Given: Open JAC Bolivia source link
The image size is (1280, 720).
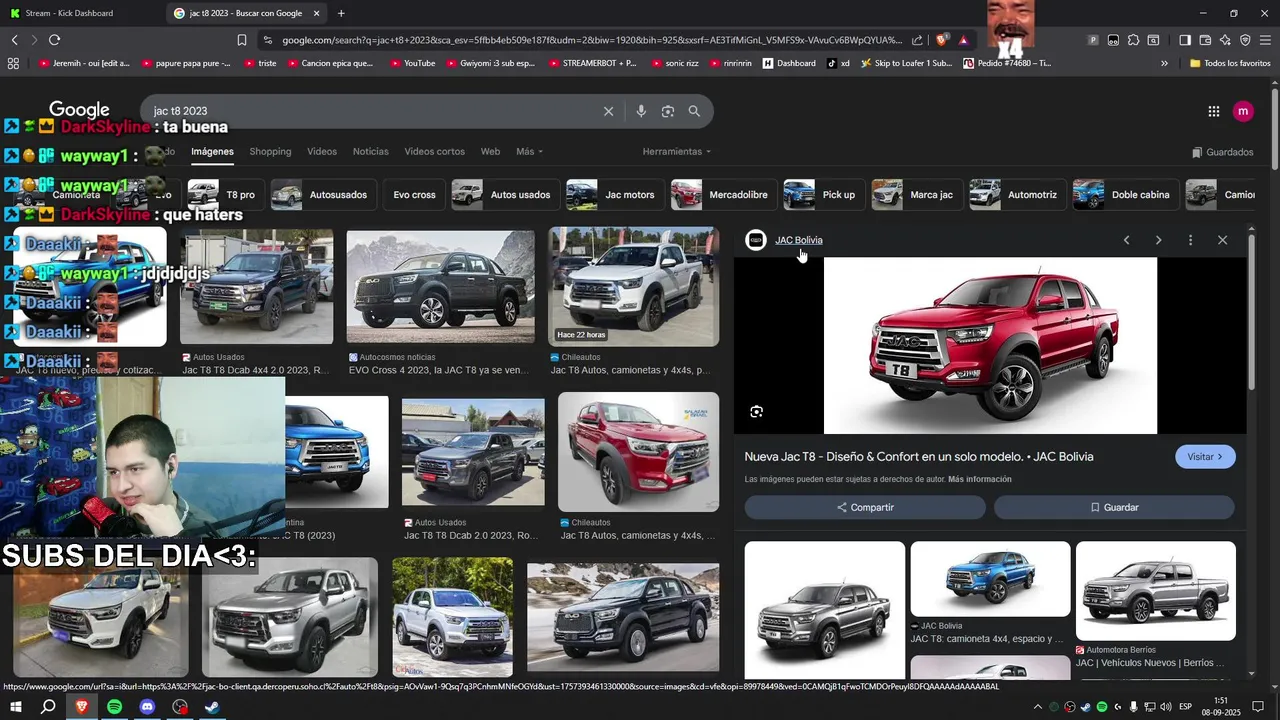Looking at the screenshot, I should pos(798,240).
